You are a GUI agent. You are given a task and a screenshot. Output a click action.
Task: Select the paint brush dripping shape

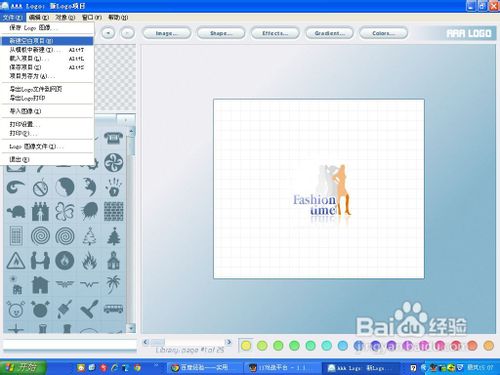pyautogui.click(x=65, y=309)
